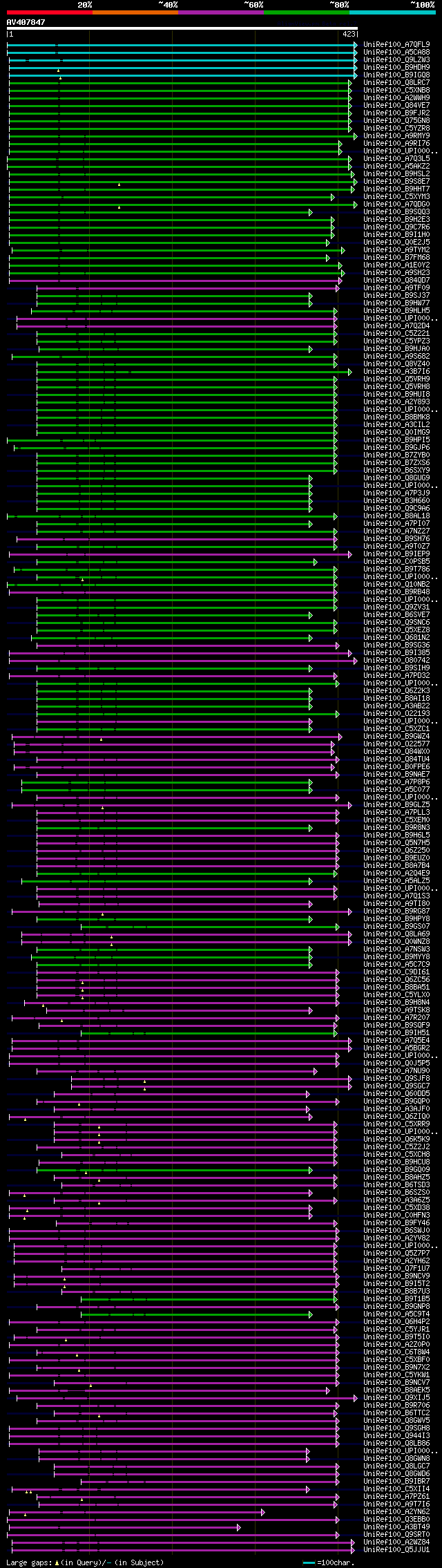Click the UniRef100_B8AL18 label
The width and height of the screenshot is (442, 1568).
(396, 516)
